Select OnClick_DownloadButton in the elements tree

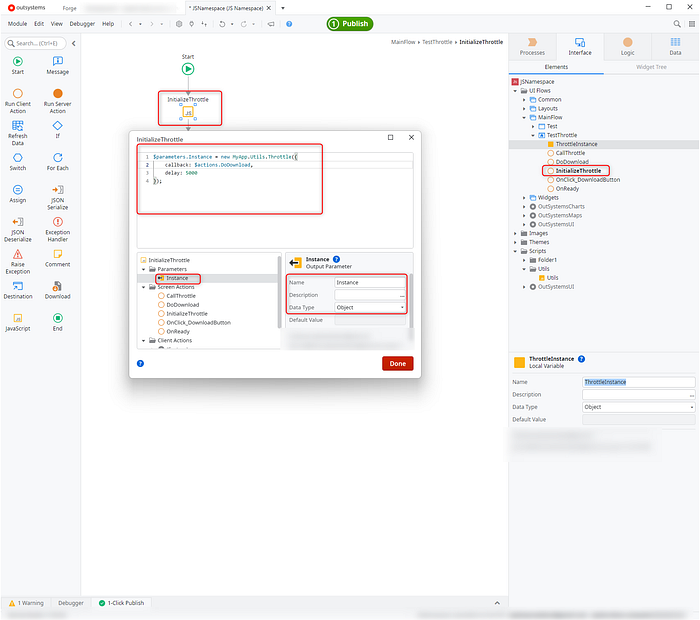590,179
